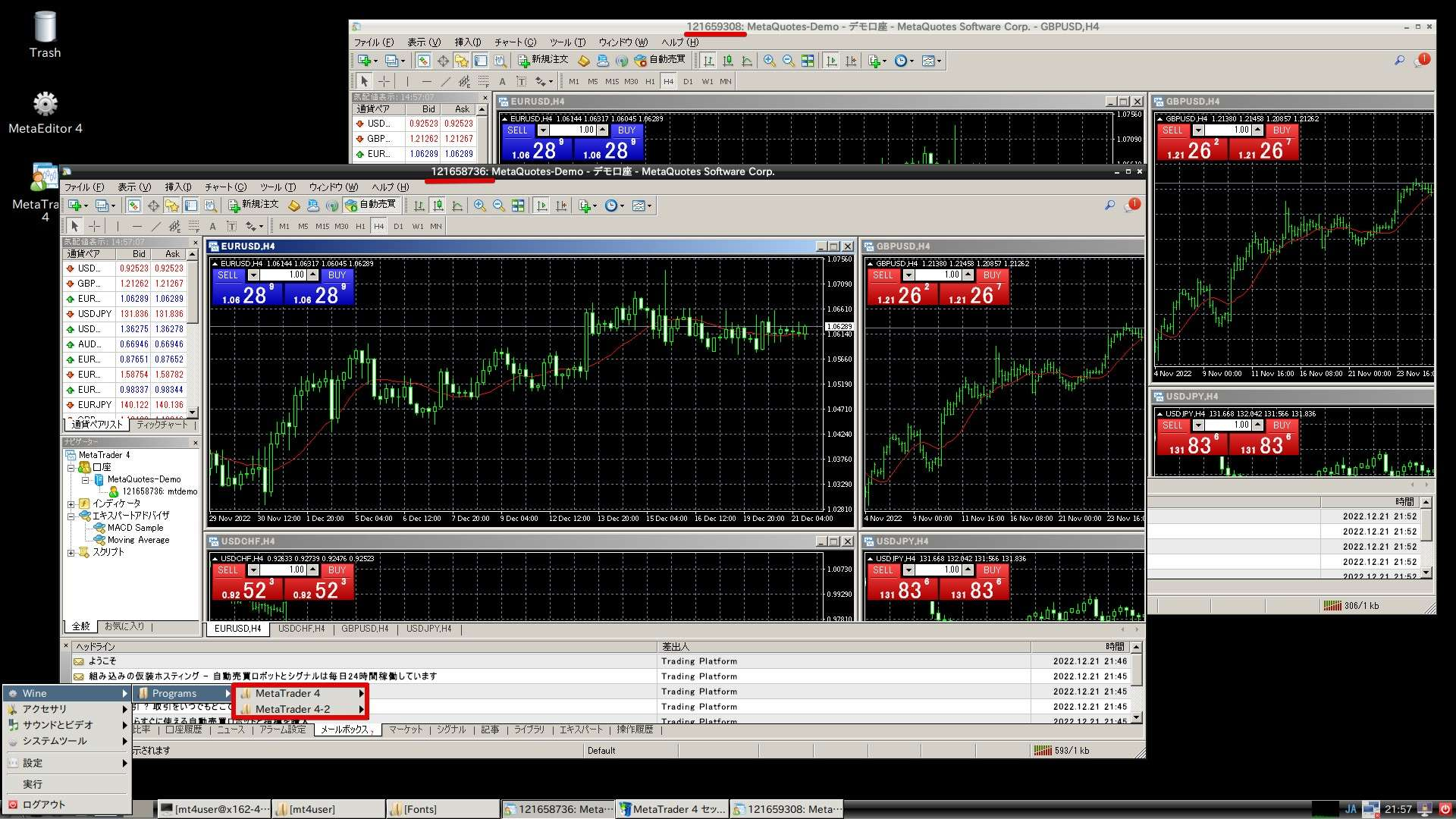This screenshot has height=819, width=1456.
Task: Toggle Market Watch panel in front 121658736 toolbar
Action: tap(133, 206)
